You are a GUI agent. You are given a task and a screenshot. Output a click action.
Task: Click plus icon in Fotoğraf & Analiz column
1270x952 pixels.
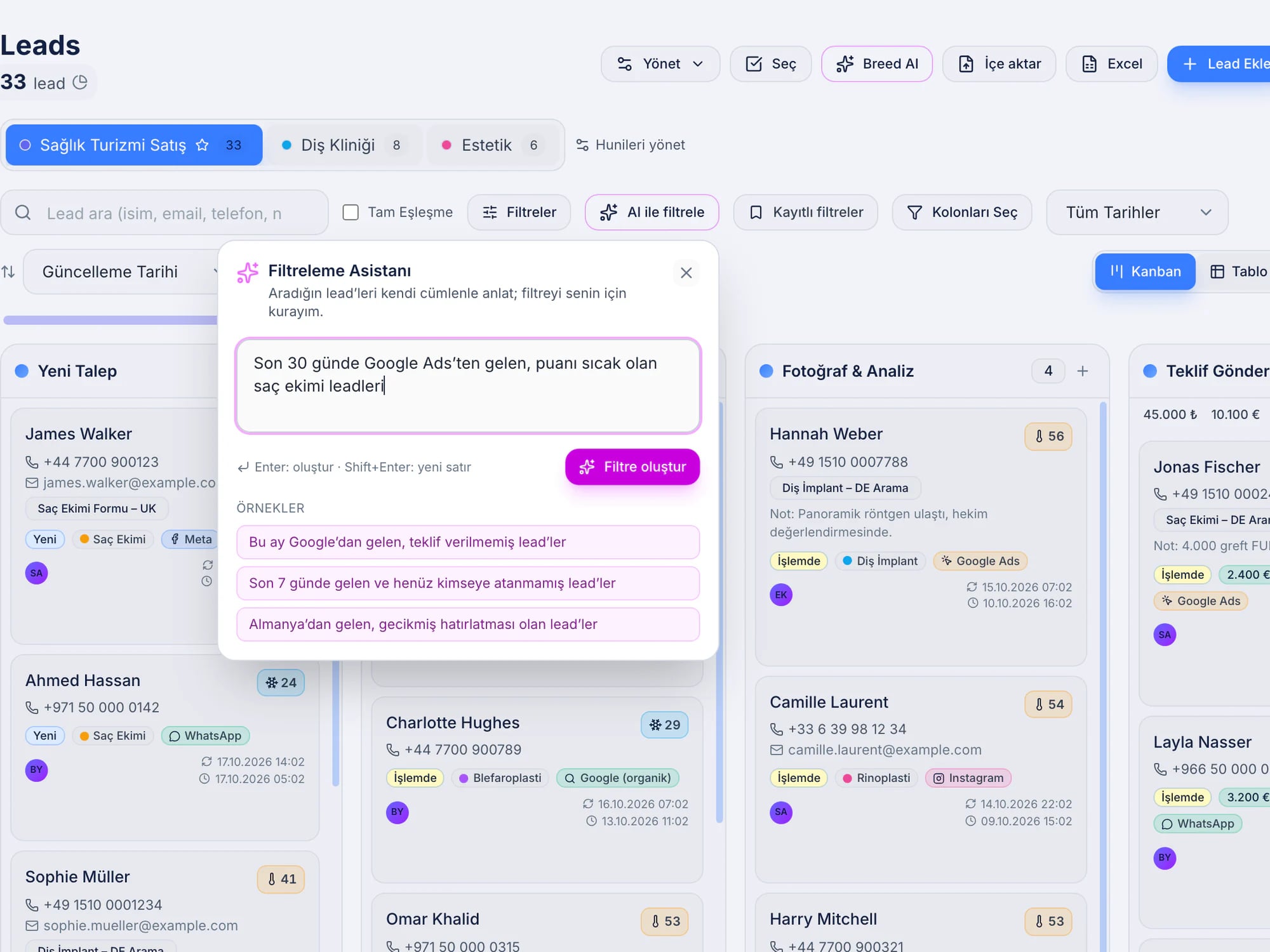tap(1083, 371)
